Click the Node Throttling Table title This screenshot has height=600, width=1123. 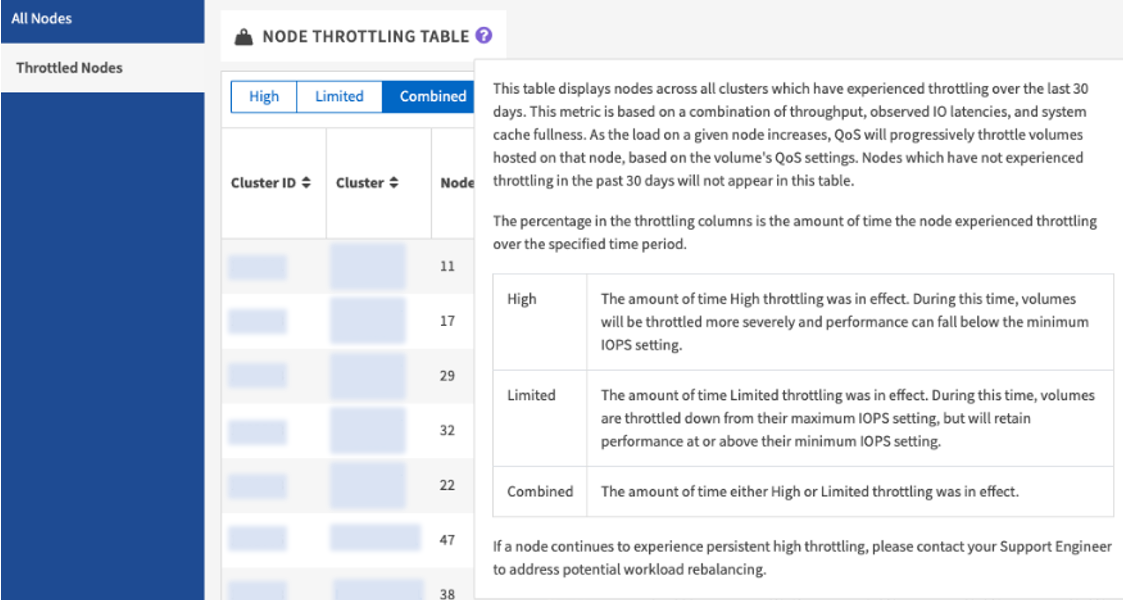(365, 37)
